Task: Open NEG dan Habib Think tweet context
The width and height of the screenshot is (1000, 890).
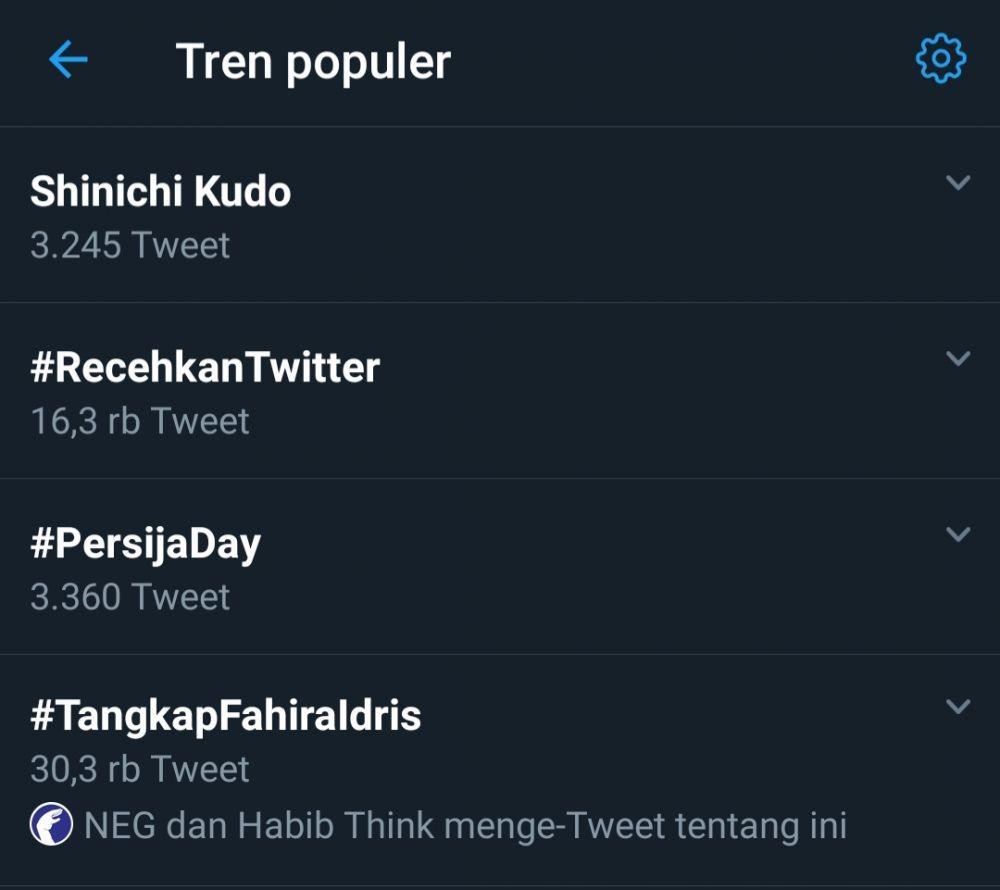Action: [465, 825]
